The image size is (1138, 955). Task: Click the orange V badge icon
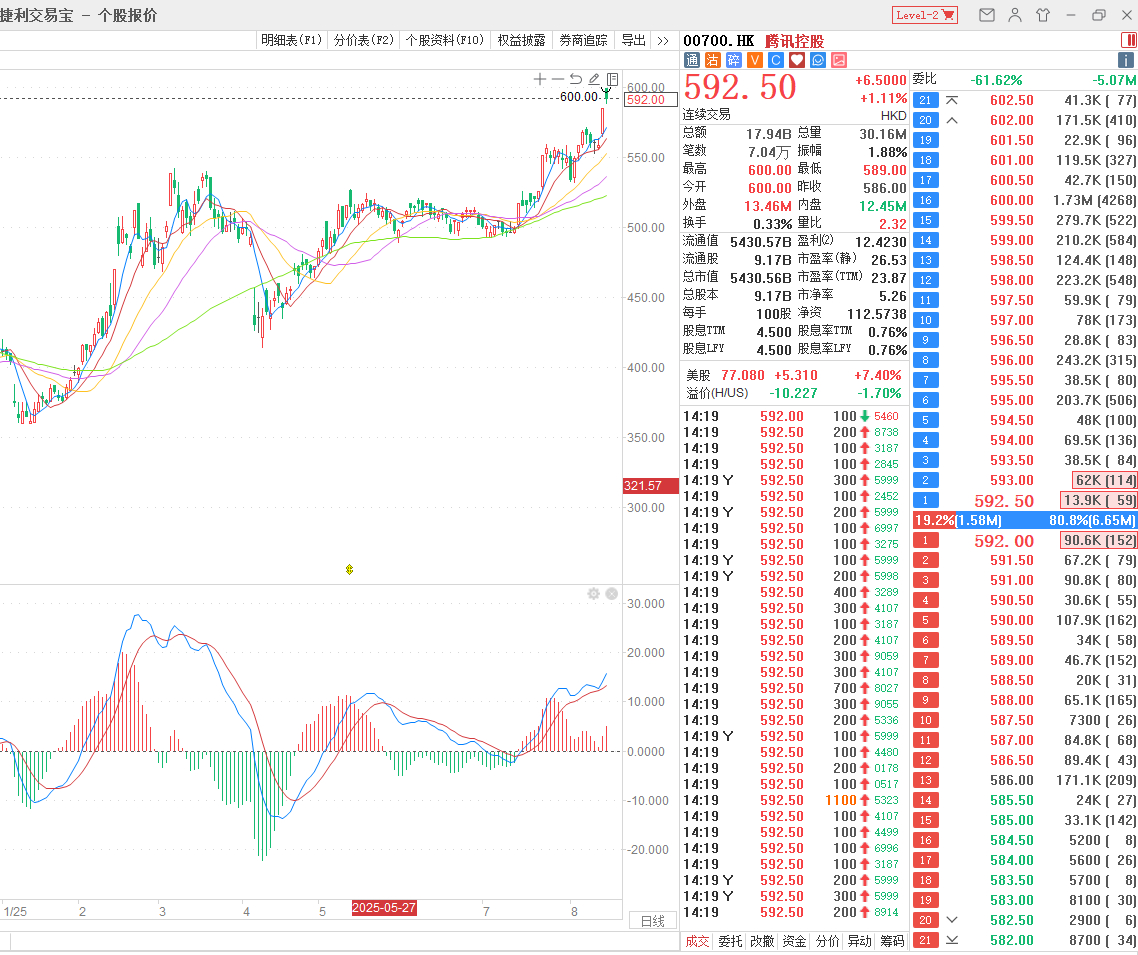755,60
